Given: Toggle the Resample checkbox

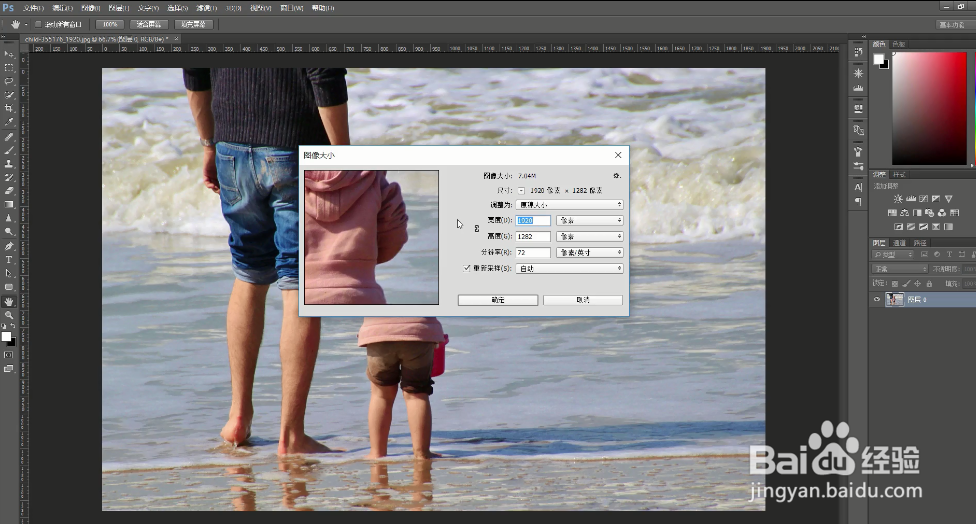Looking at the screenshot, I should pyautogui.click(x=467, y=268).
